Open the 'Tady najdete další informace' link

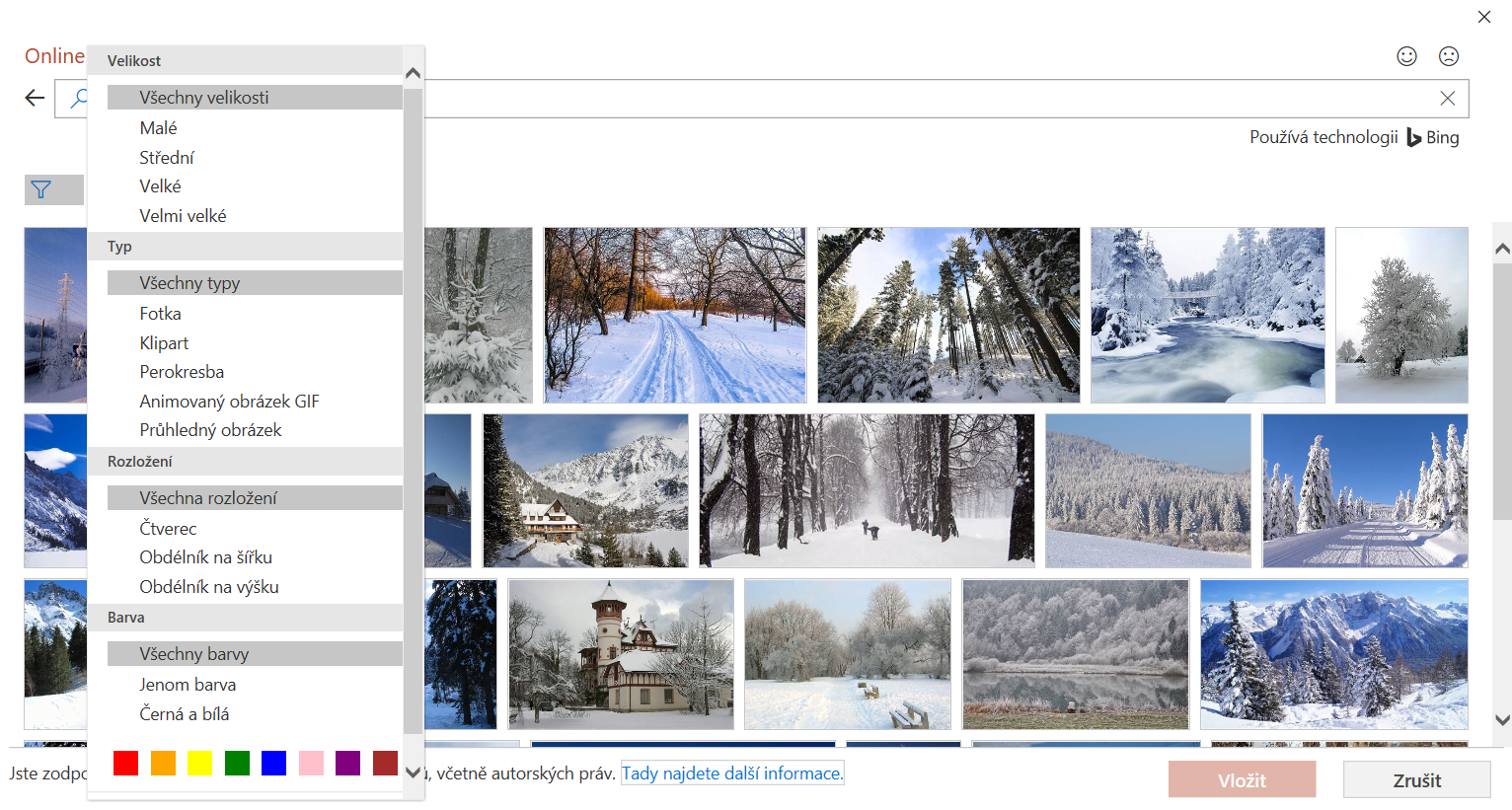pyautogui.click(x=731, y=773)
